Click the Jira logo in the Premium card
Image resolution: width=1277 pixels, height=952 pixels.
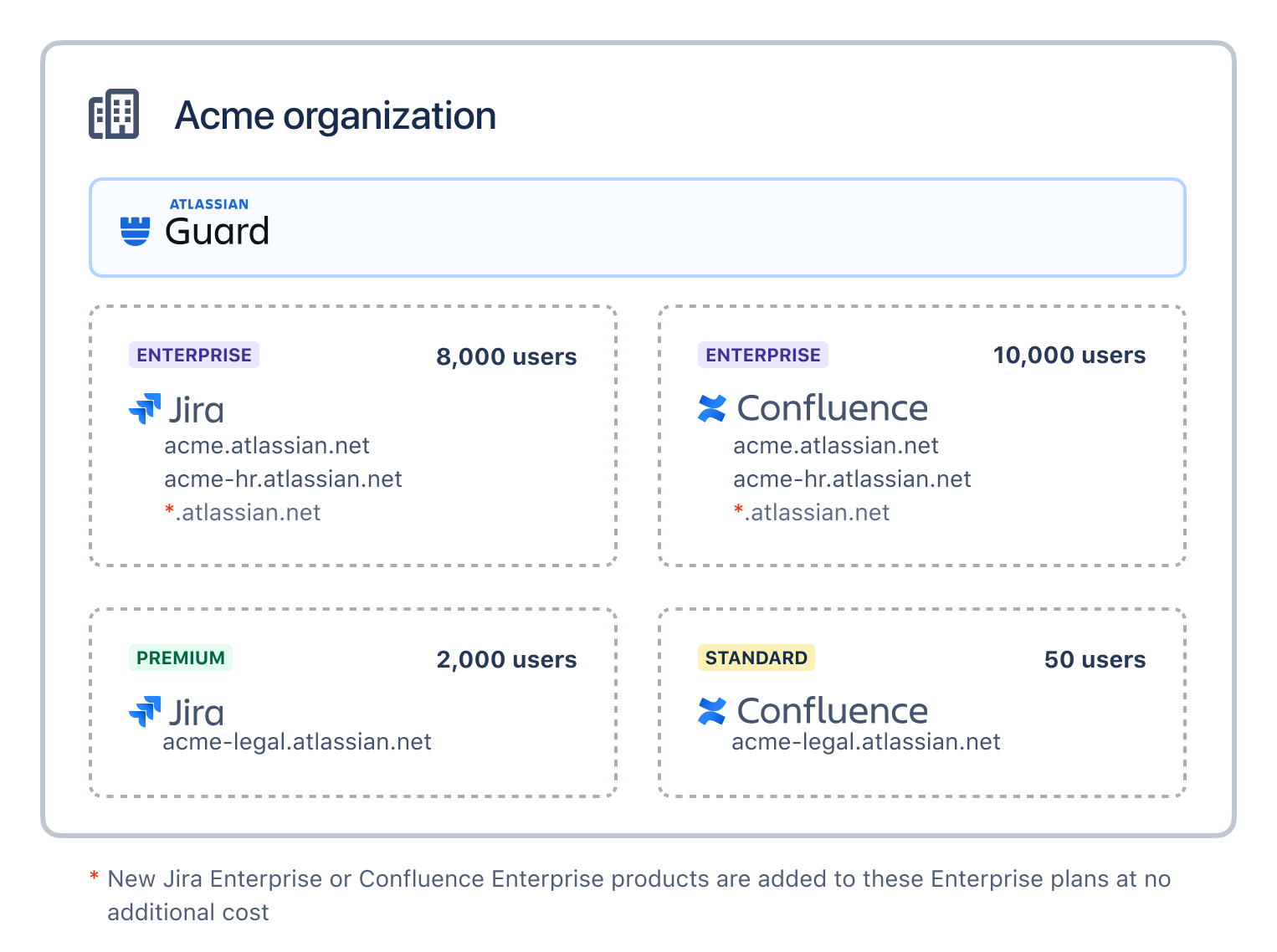[145, 712]
